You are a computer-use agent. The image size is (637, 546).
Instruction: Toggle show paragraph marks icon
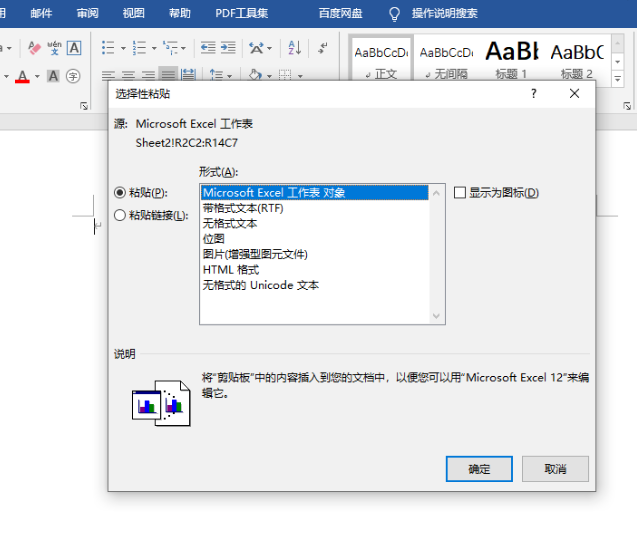tap(323, 48)
